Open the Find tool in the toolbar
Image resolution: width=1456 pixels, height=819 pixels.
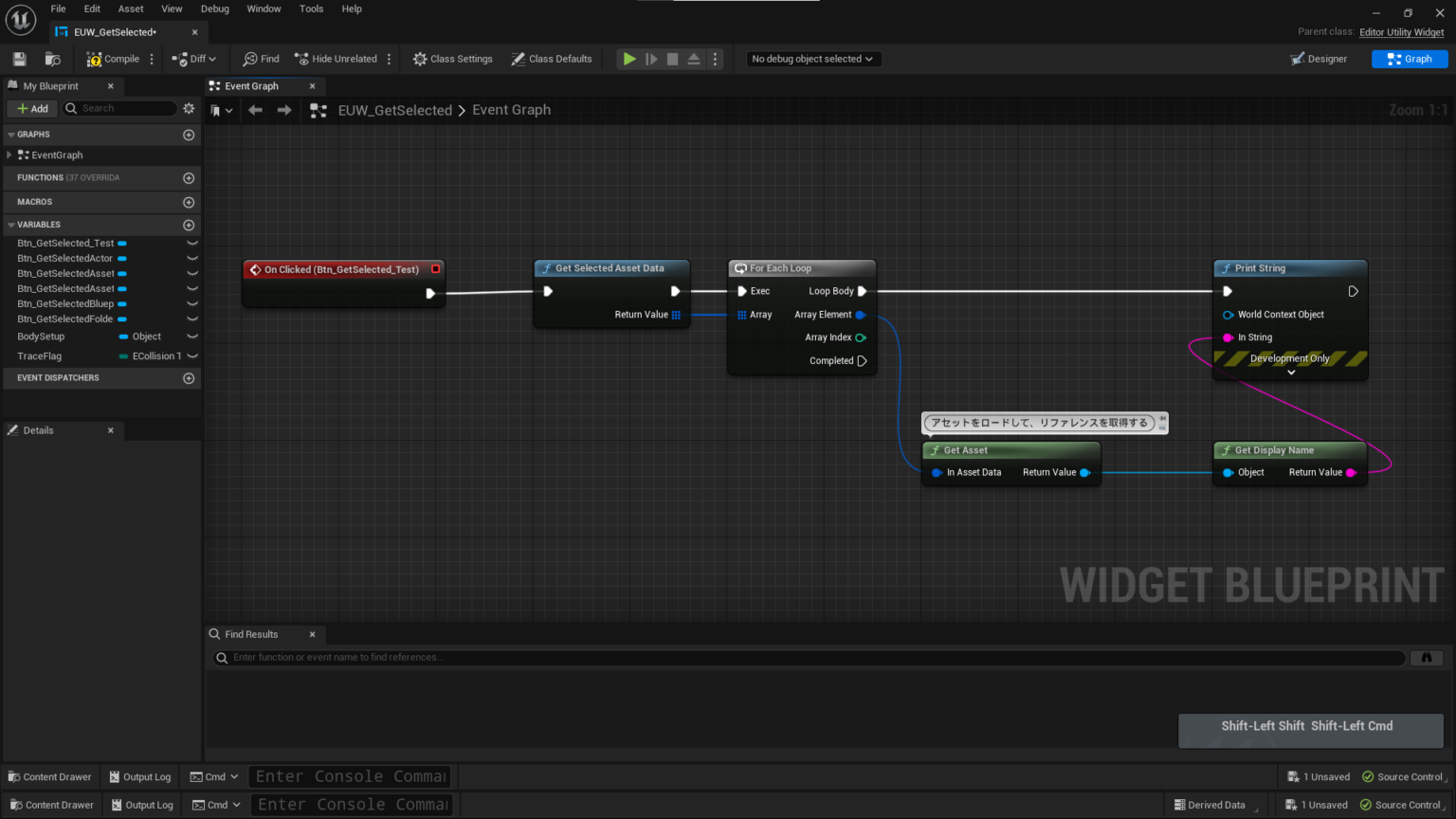260,58
